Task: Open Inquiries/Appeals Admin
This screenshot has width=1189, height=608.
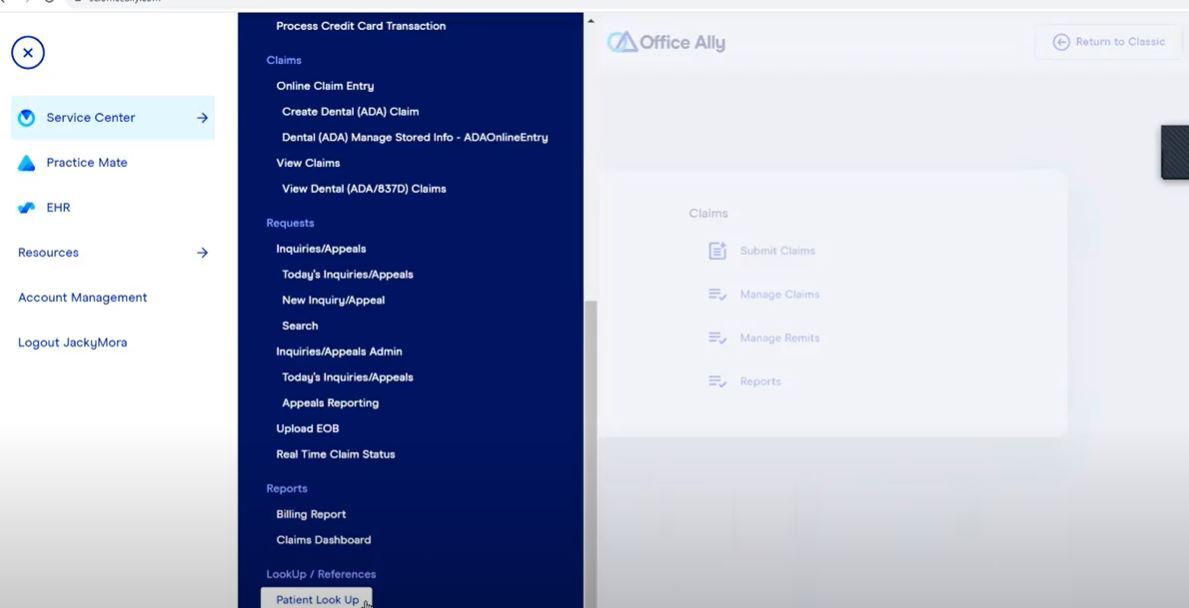Action: (x=339, y=352)
